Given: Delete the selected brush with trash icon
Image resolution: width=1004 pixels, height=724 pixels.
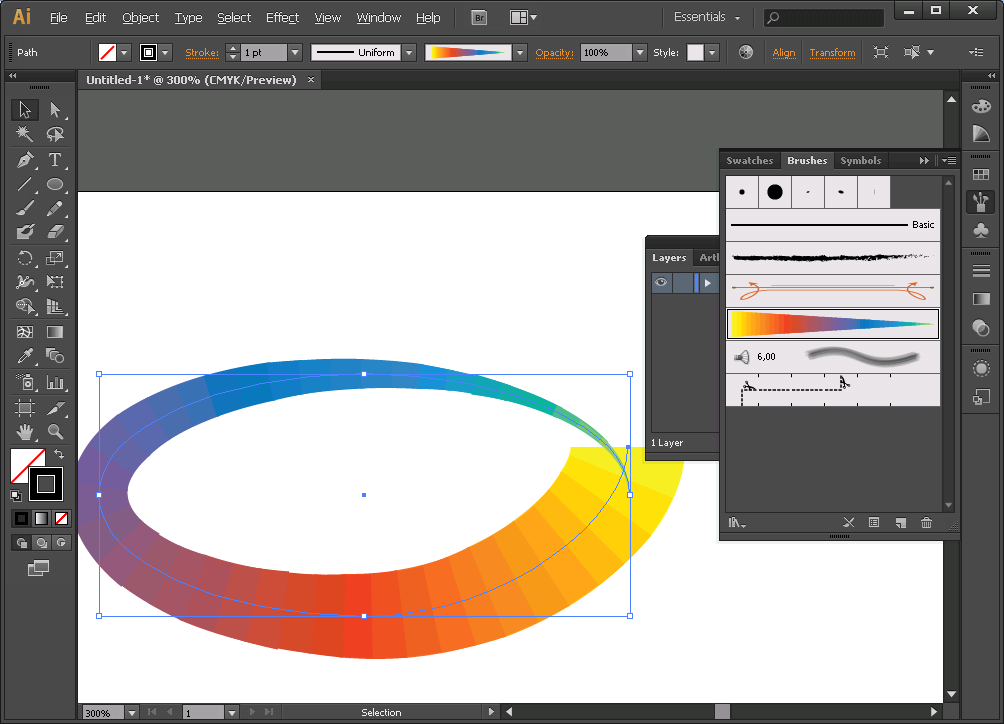Looking at the screenshot, I should 927,523.
